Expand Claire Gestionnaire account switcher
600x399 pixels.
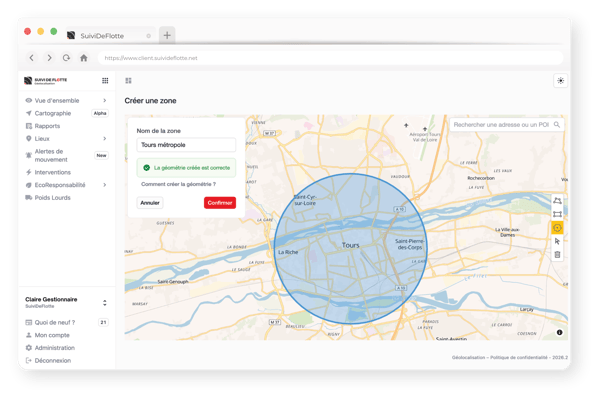(104, 303)
